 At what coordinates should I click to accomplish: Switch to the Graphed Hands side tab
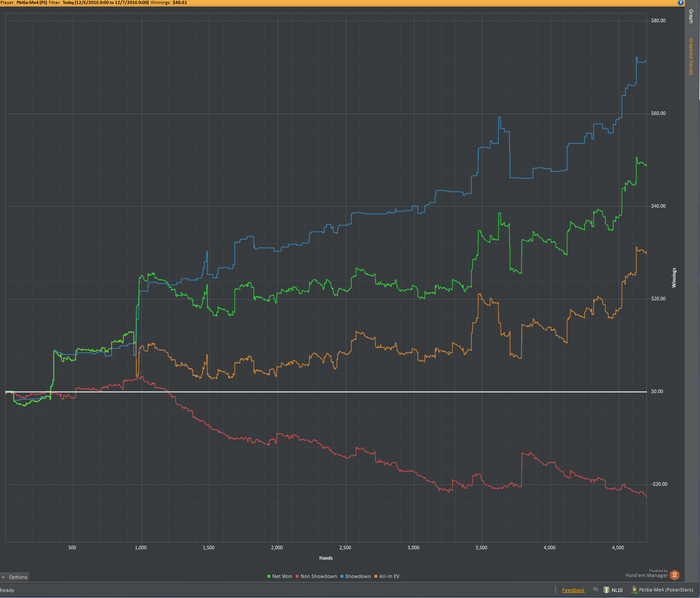click(x=691, y=56)
